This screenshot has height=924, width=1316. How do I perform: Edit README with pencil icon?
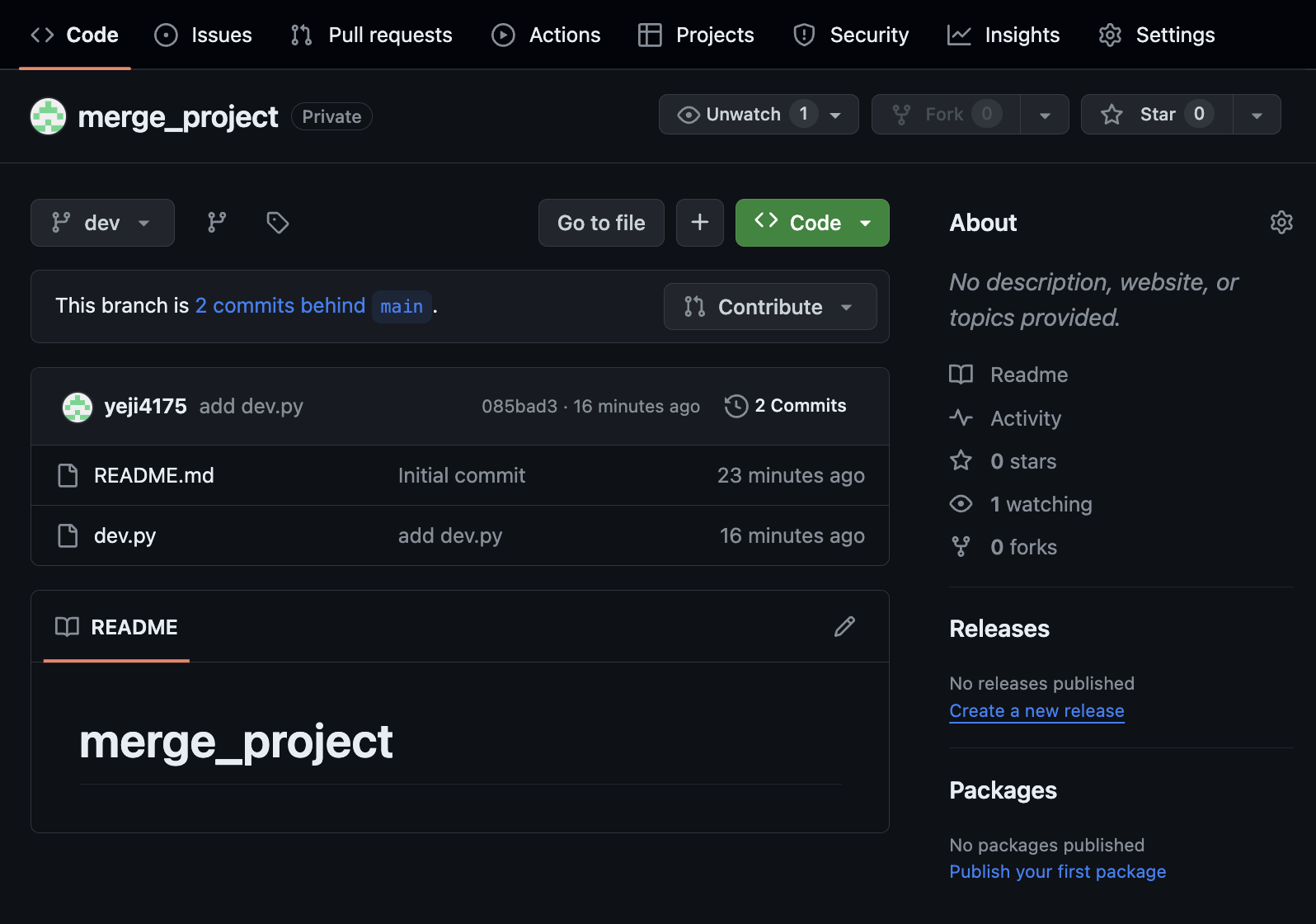[844, 627]
